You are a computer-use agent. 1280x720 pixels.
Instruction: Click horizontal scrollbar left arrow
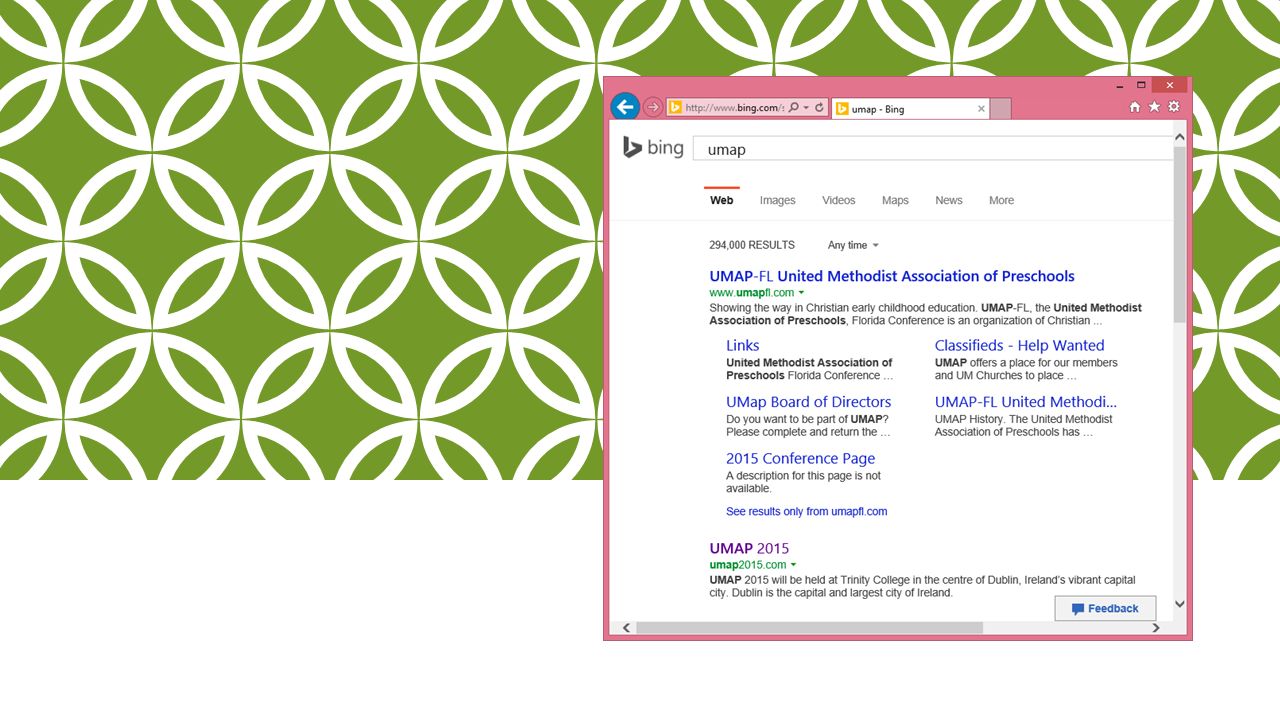click(627, 628)
